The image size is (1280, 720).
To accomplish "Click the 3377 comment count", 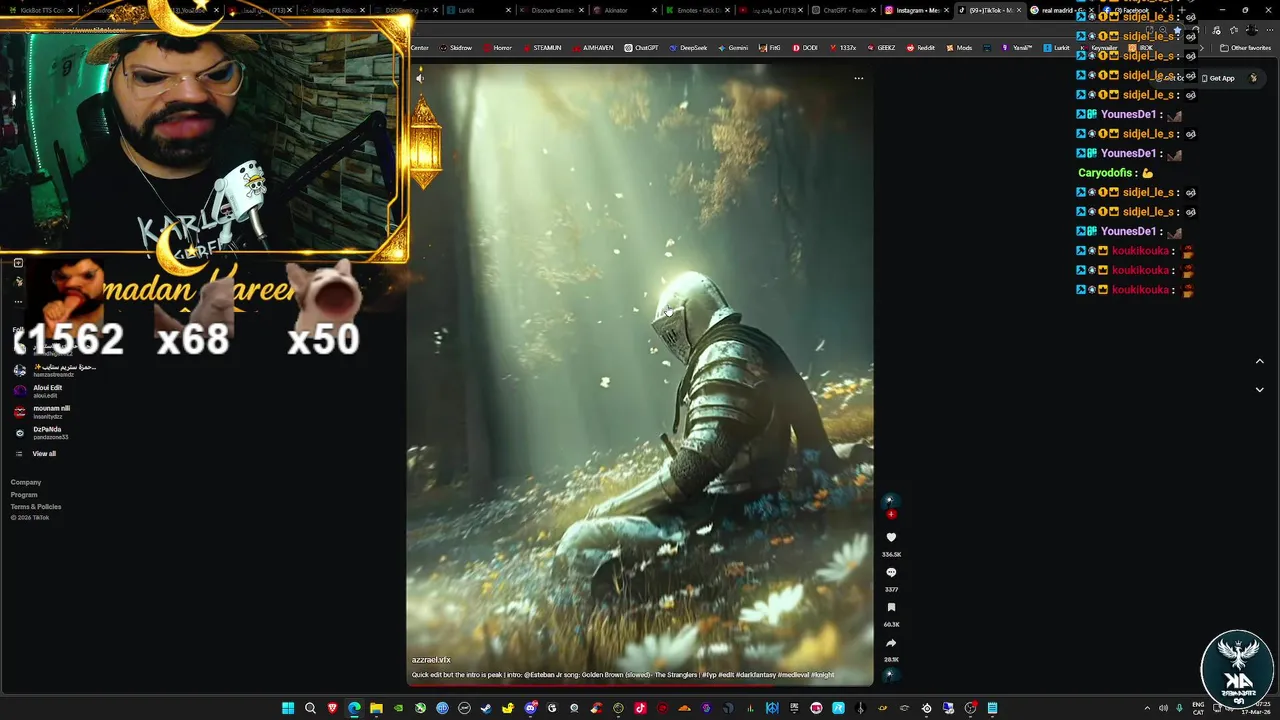I will (891, 589).
